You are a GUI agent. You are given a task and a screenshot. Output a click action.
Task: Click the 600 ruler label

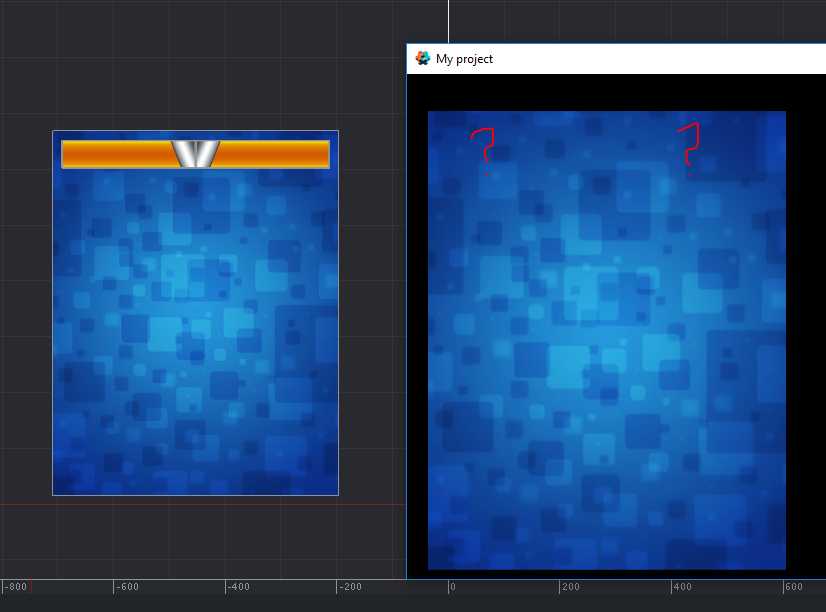pos(794,587)
